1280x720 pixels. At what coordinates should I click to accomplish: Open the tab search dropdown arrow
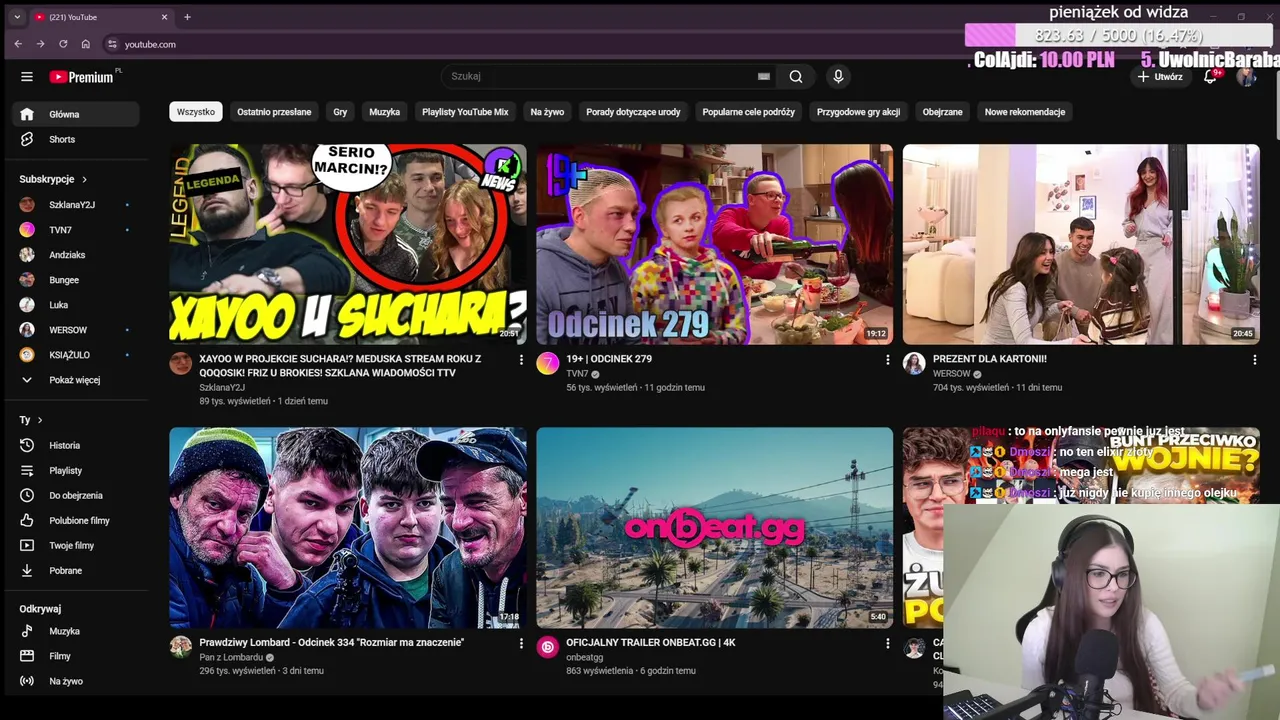pos(17,17)
